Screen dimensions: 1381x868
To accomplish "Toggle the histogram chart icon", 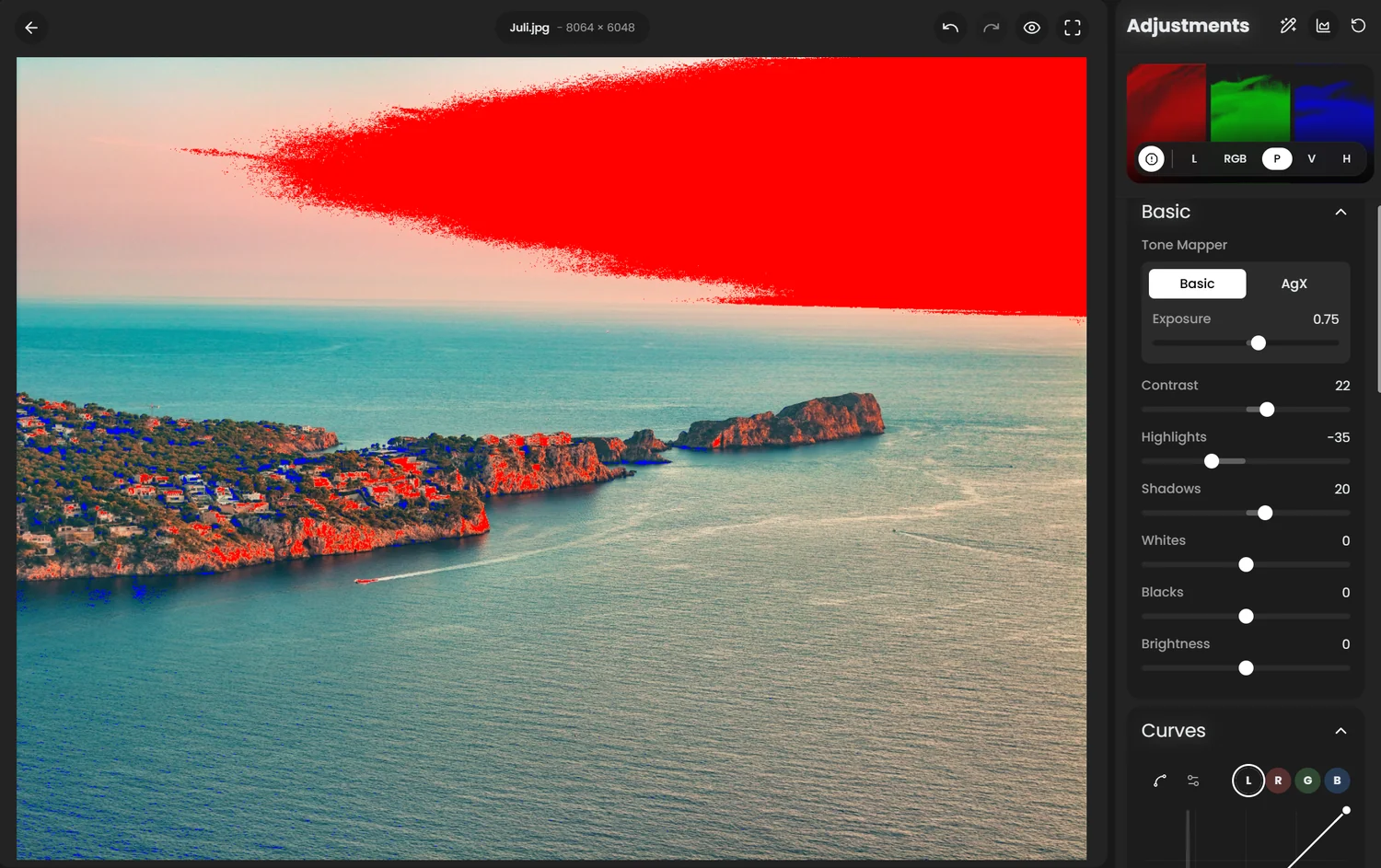I will coord(1323,26).
